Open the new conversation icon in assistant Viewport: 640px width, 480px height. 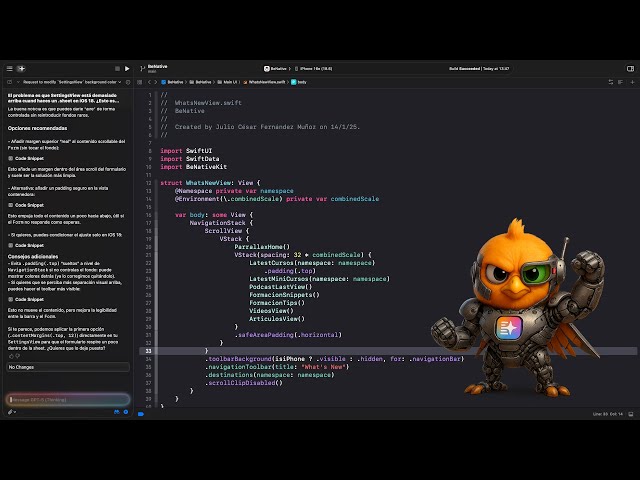pos(9,82)
